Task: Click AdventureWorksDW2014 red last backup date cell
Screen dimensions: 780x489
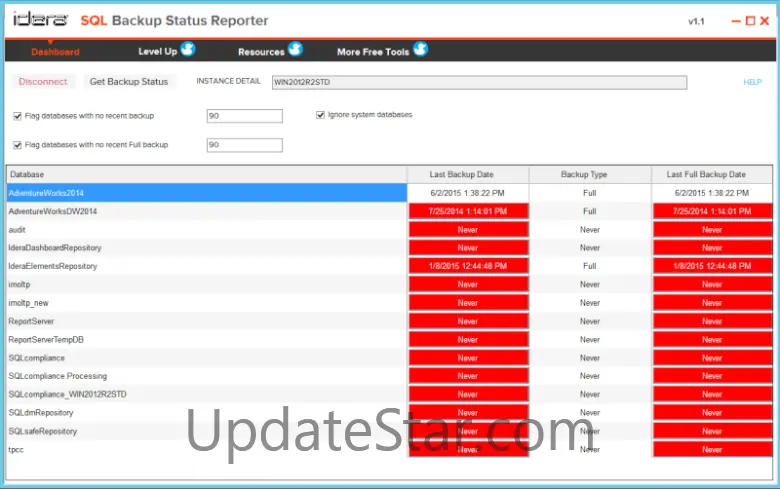Action: tap(468, 211)
